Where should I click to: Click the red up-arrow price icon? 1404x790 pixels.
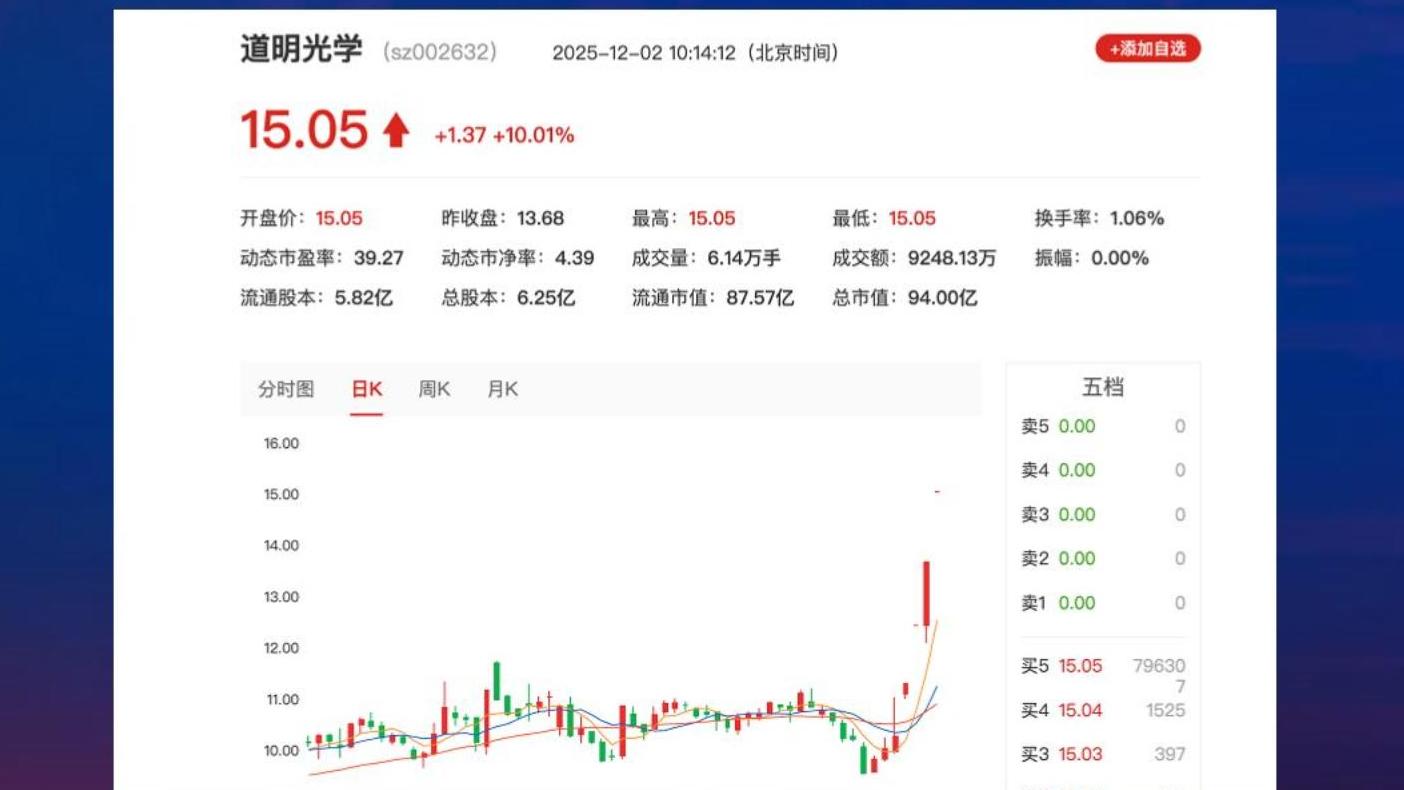point(396,130)
